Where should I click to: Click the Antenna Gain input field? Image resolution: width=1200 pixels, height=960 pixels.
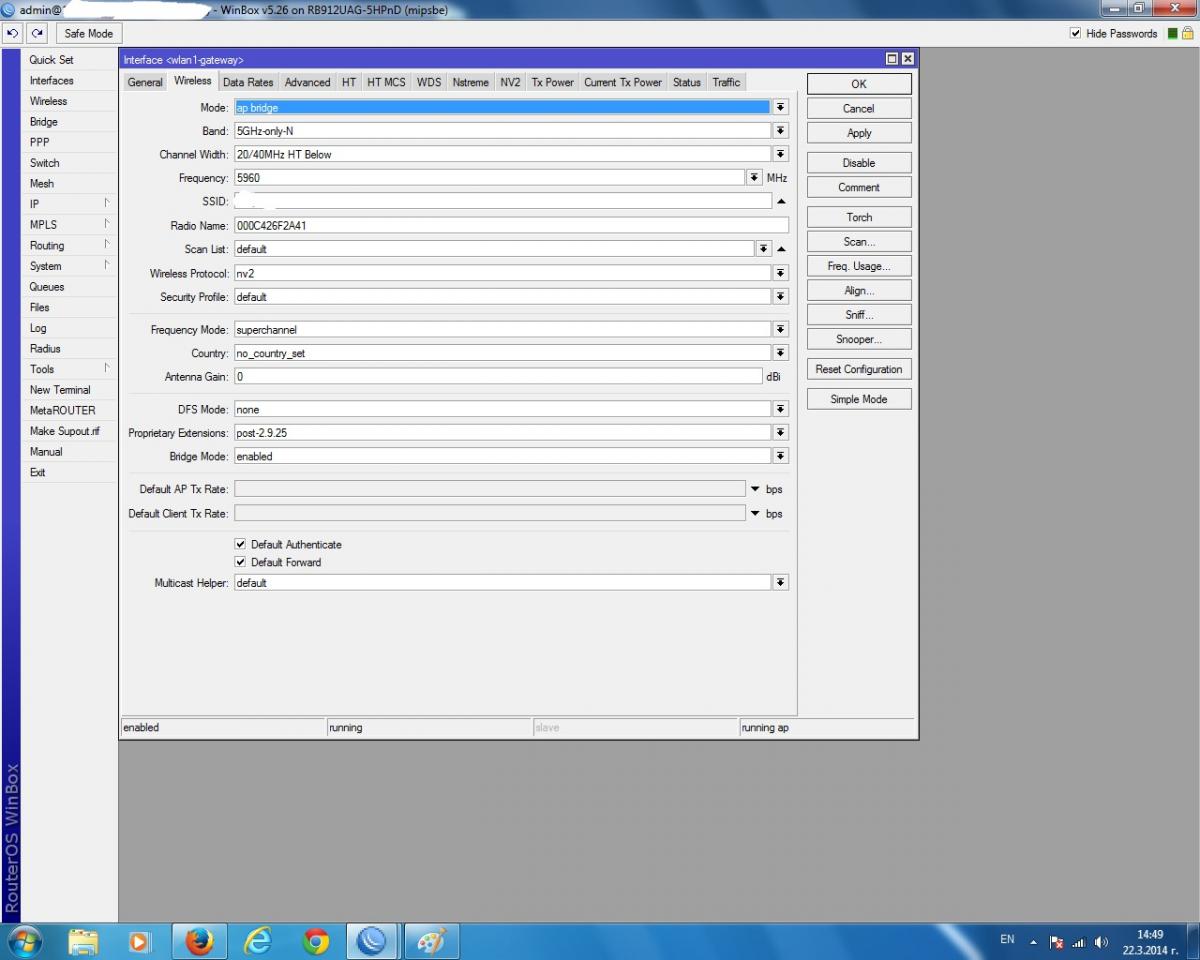[498, 377]
